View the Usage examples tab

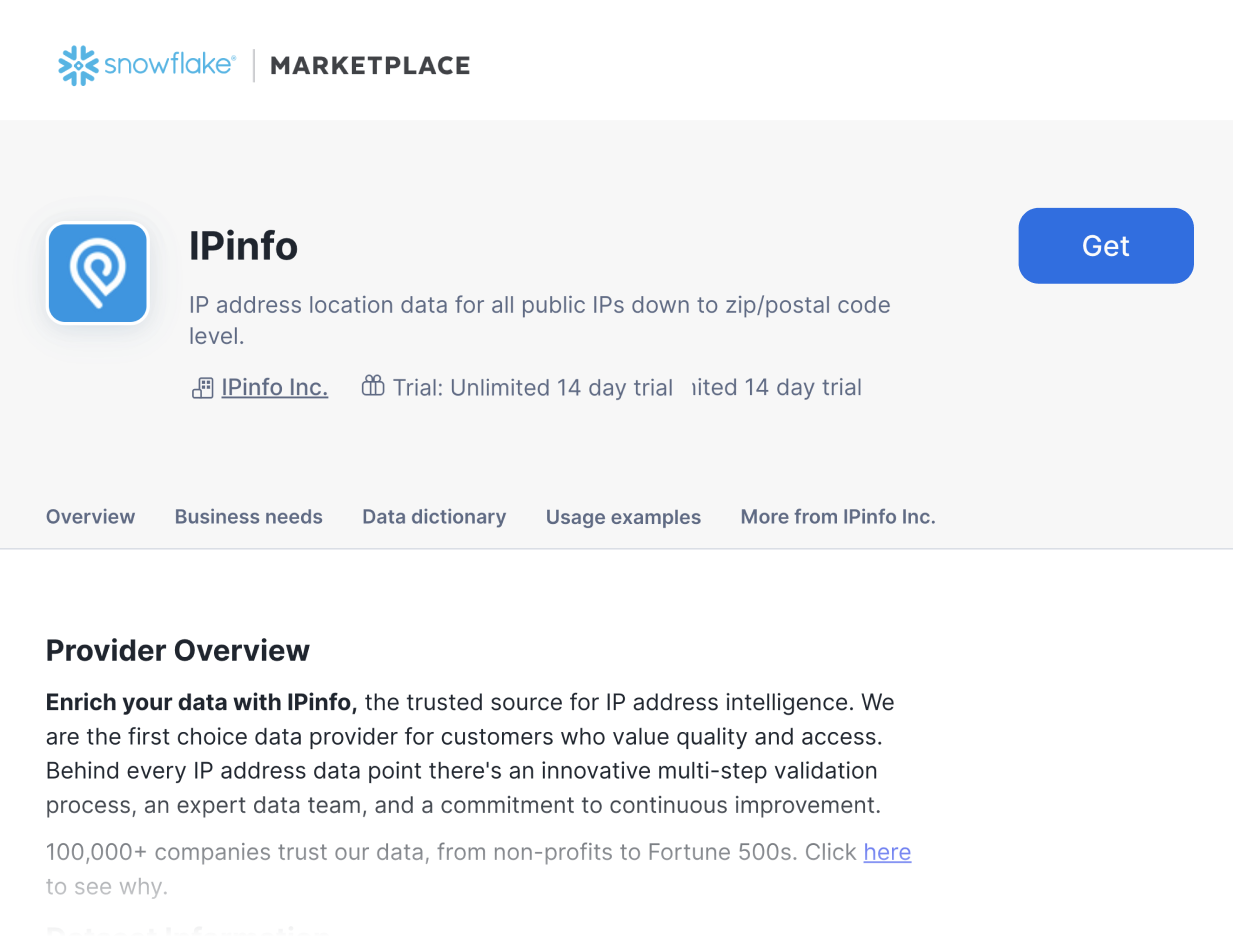623,517
